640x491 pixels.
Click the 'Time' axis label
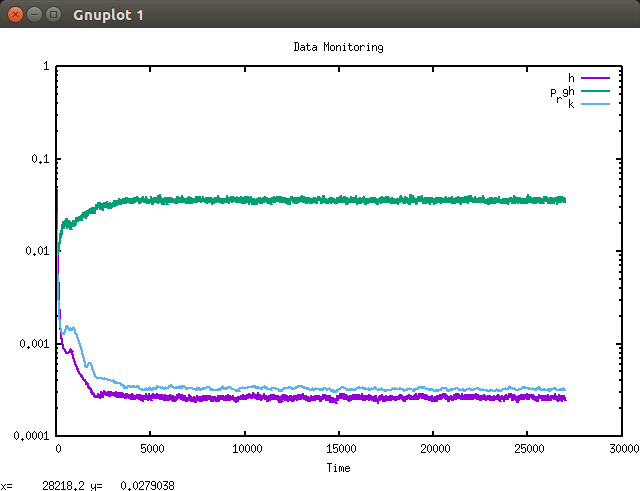point(338,468)
